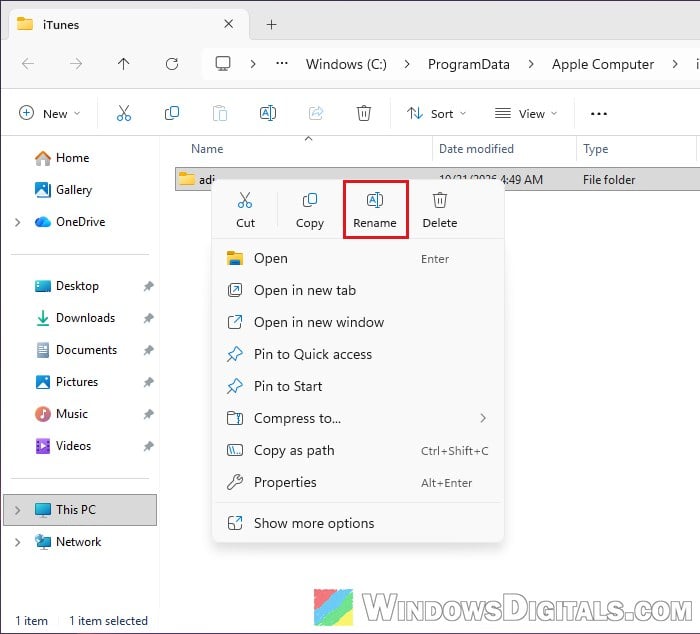Image resolution: width=700 pixels, height=634 pixels.
Task: Choose Copy as path
Action: (358, 450)
